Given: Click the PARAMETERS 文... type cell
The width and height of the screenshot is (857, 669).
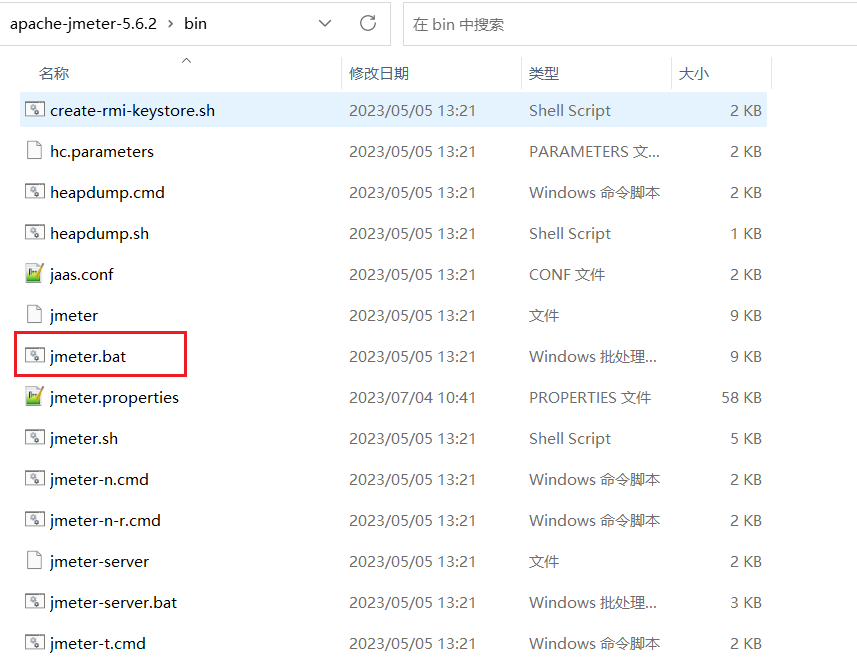Looking at the screenshot, I should pyautogui.click(x=594, y=151).
